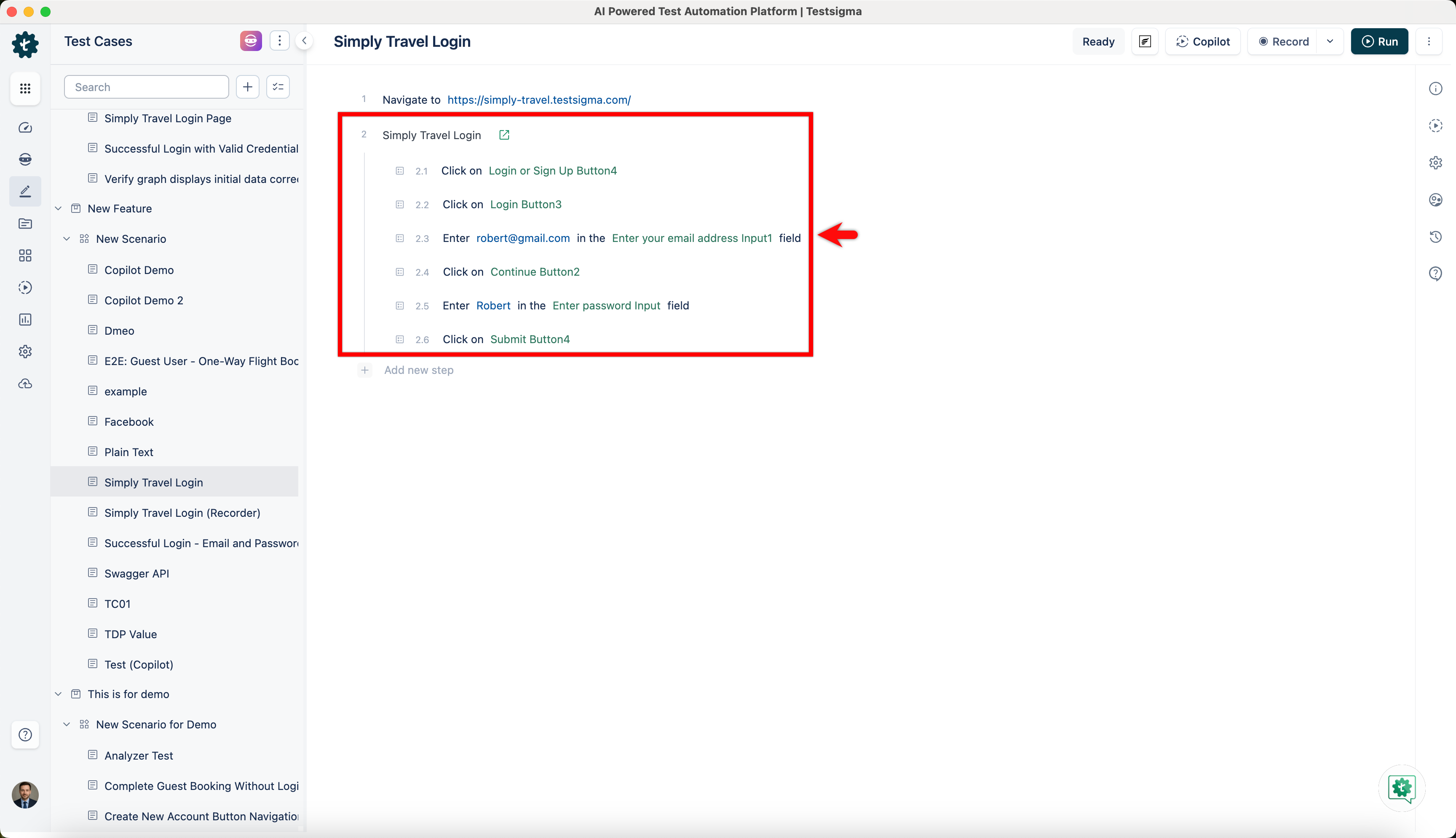Open the Record dropdown arrow

click(1330, 41)
